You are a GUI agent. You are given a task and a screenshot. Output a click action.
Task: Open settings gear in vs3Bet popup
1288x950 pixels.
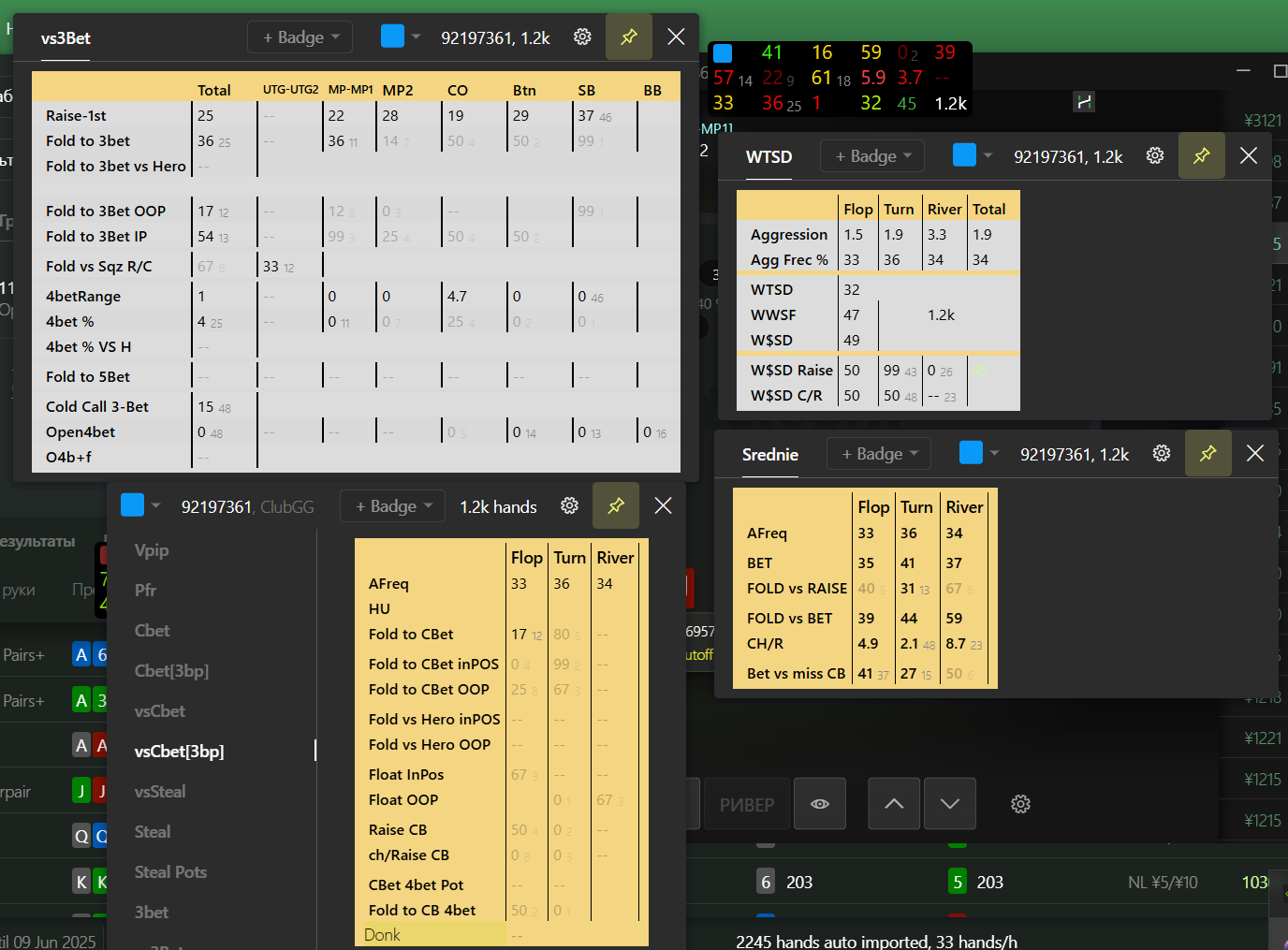582,37
